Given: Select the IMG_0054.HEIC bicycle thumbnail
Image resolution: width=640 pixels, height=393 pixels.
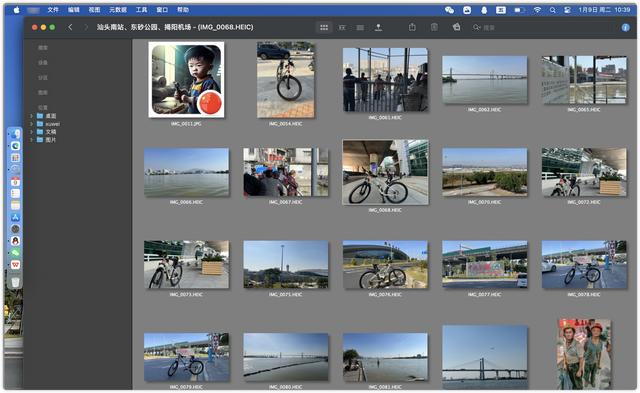Looking at the screenshot, I should click(285, 80).
